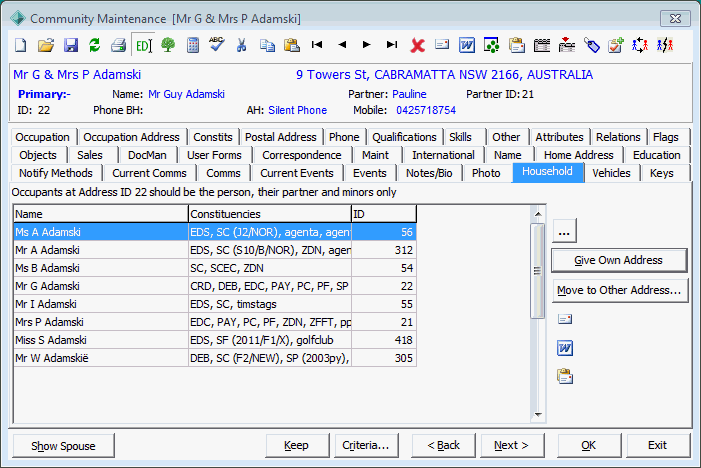The width and height of the screenshot is (701, 468).
Task: Select the Miss S Adamski row
Action: click(x=215, y=340)
